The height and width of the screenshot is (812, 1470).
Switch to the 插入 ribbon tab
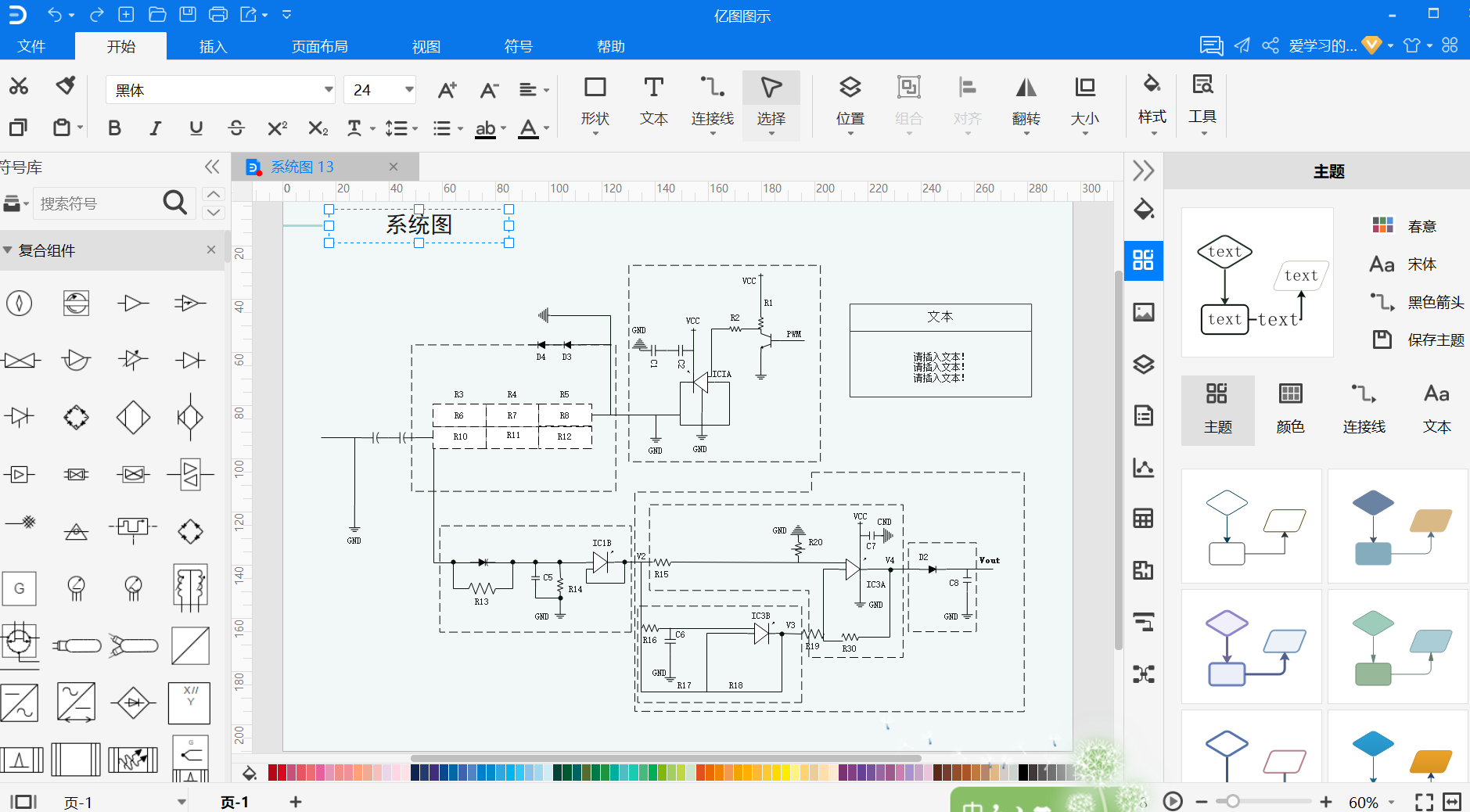point(213,47)
